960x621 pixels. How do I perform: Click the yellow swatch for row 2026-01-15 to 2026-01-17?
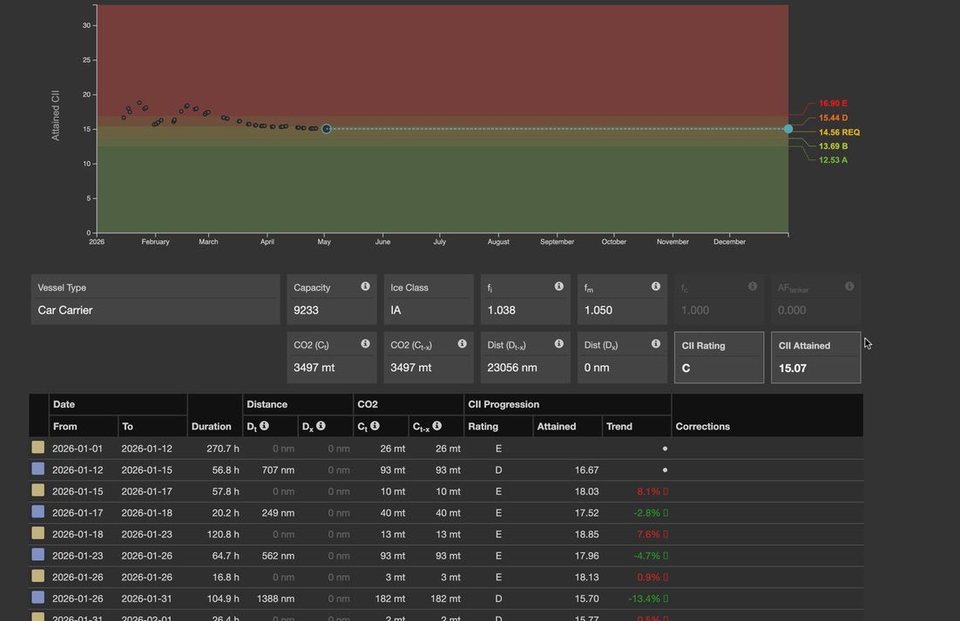(38, 491)
